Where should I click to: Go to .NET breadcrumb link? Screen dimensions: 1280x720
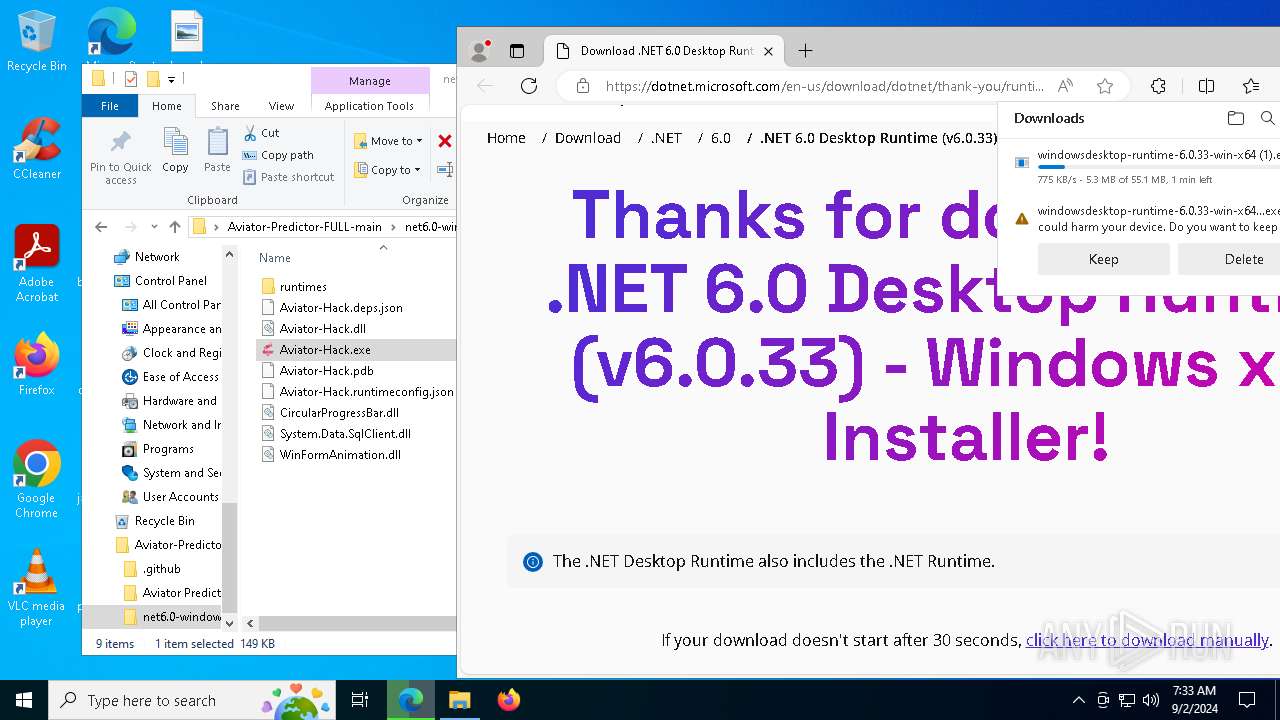(666, 138)
